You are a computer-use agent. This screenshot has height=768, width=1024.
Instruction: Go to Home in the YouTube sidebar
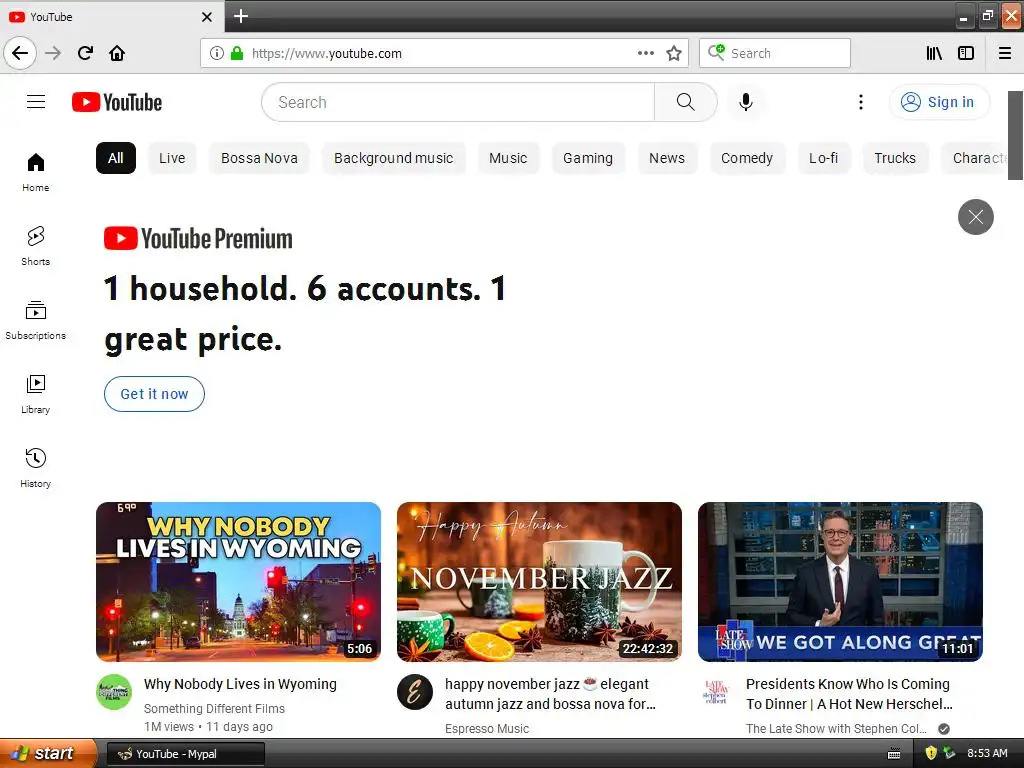[x=36, y=172]
